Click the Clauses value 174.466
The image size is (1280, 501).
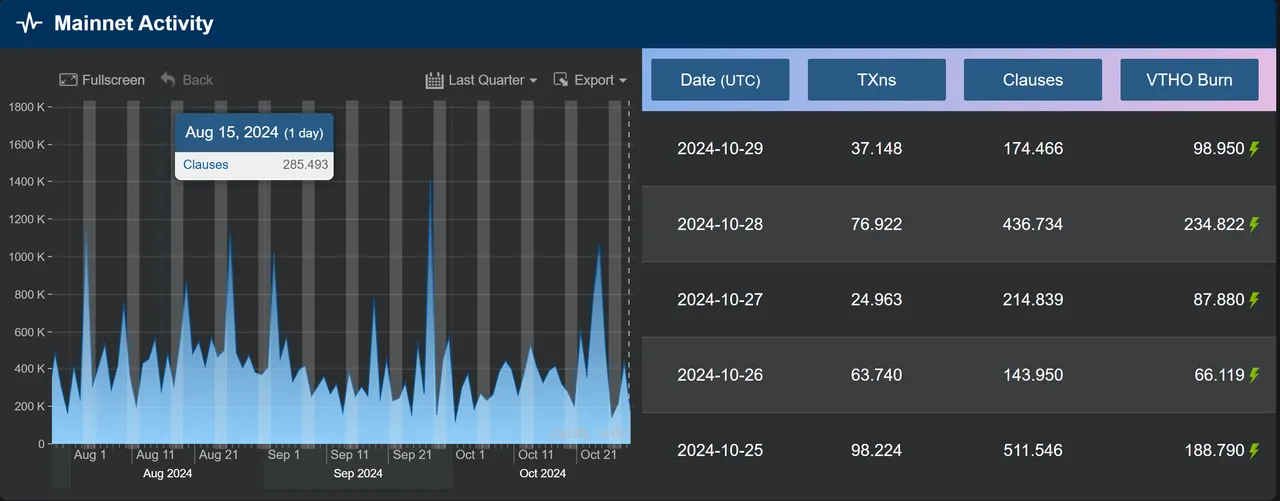click(x=1033, y=149)
